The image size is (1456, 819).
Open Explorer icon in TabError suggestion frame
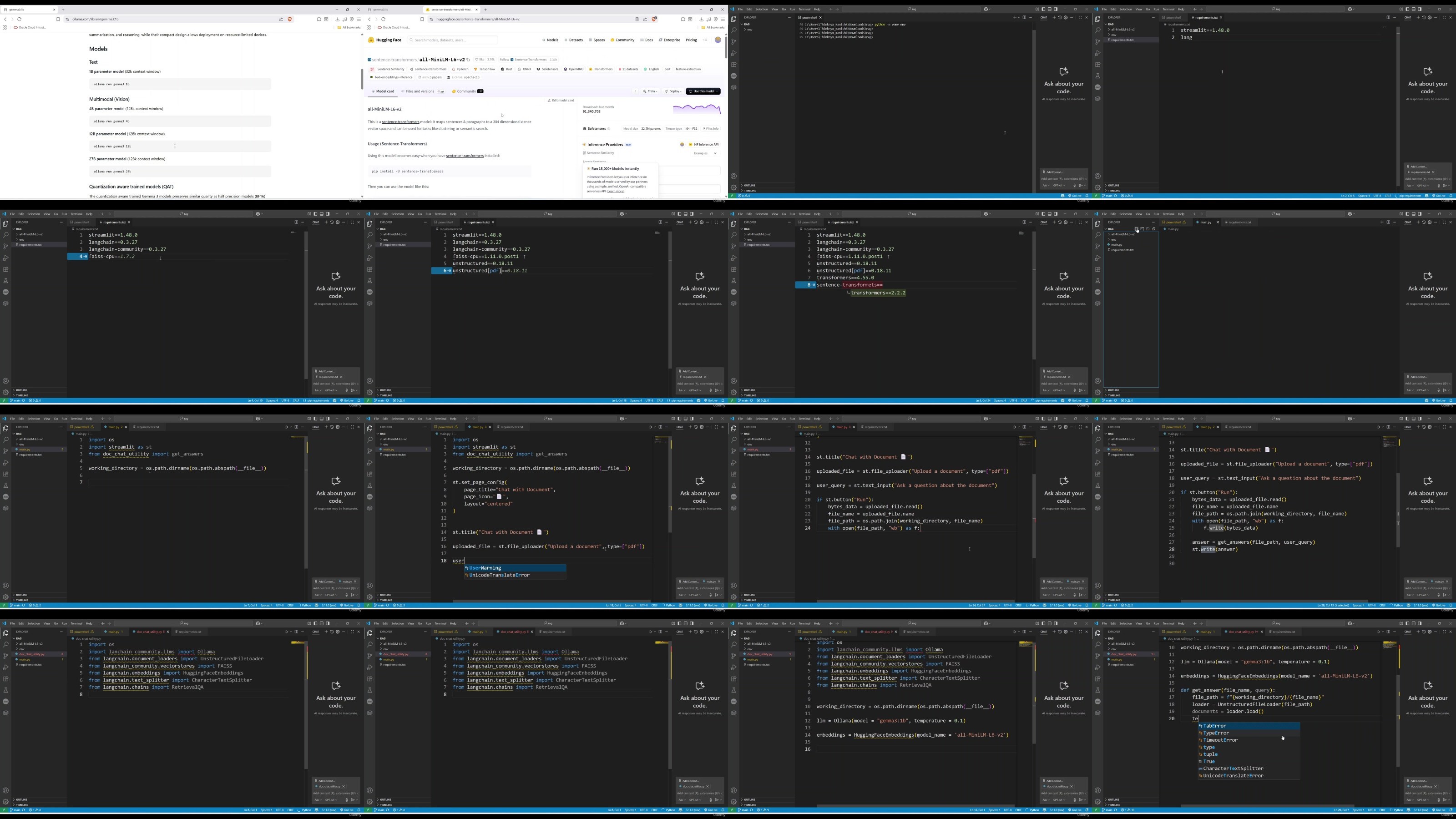(x=1097, y=633)
